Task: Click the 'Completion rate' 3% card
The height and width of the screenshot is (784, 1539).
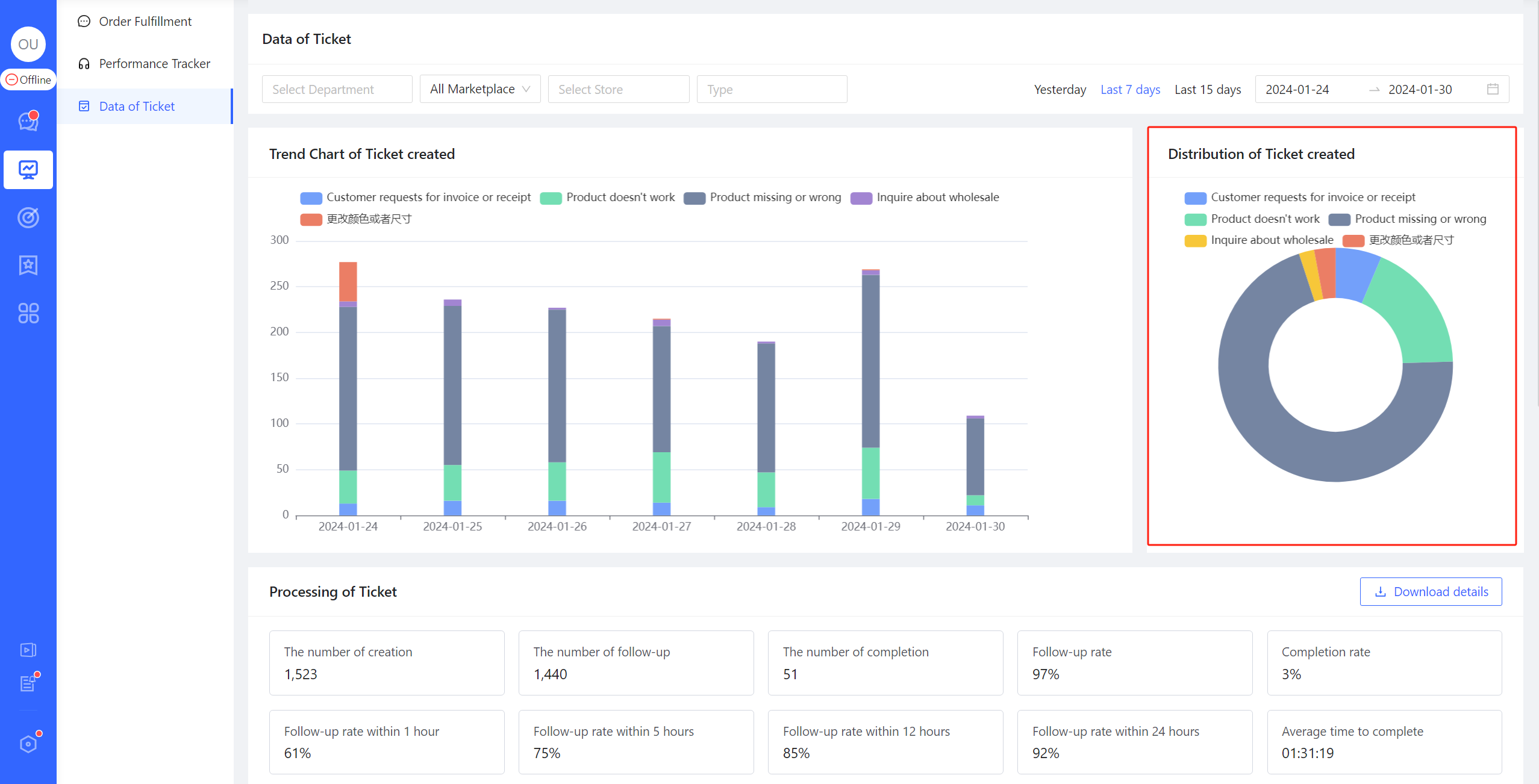Action: point(1384,663)
